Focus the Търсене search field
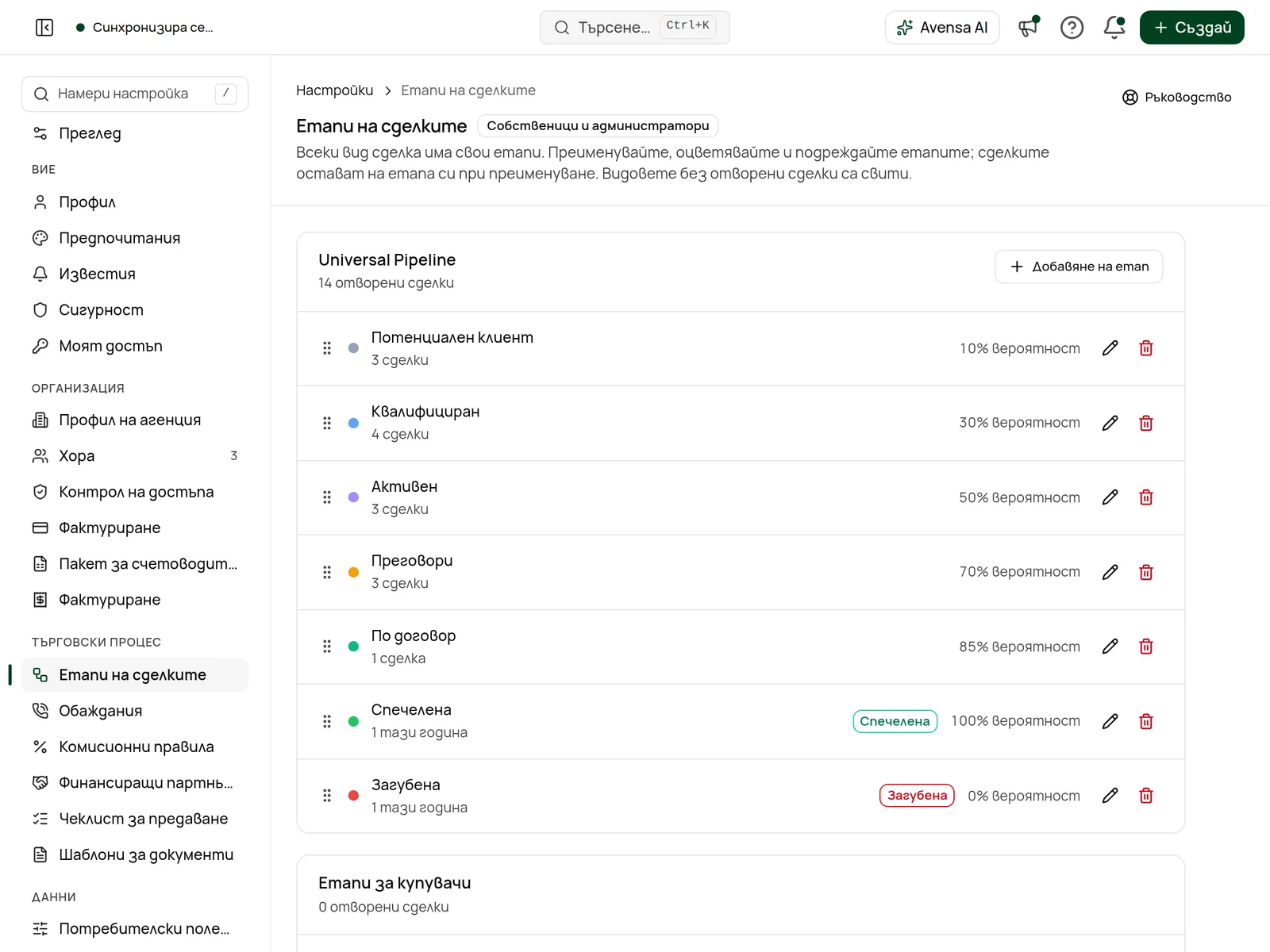The width and height of the screenshot is (1270, 952). pos(634,28)
